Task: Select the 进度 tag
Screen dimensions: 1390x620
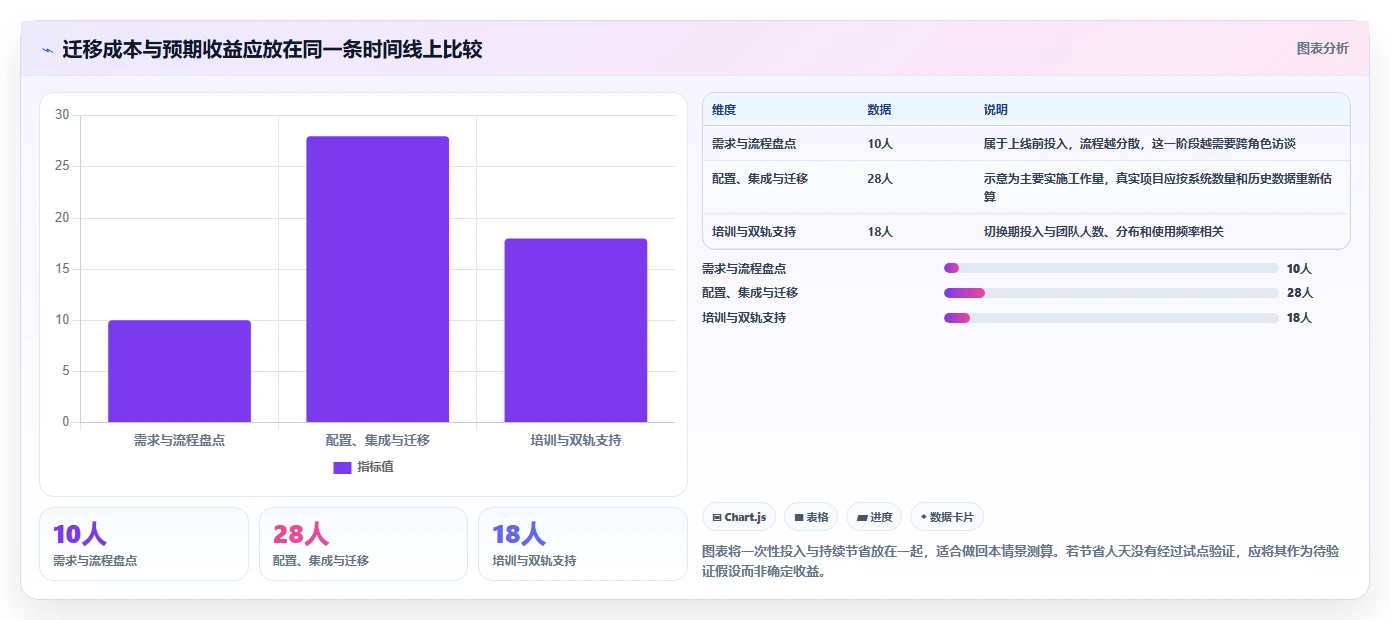Action: [x=874, y=517]
